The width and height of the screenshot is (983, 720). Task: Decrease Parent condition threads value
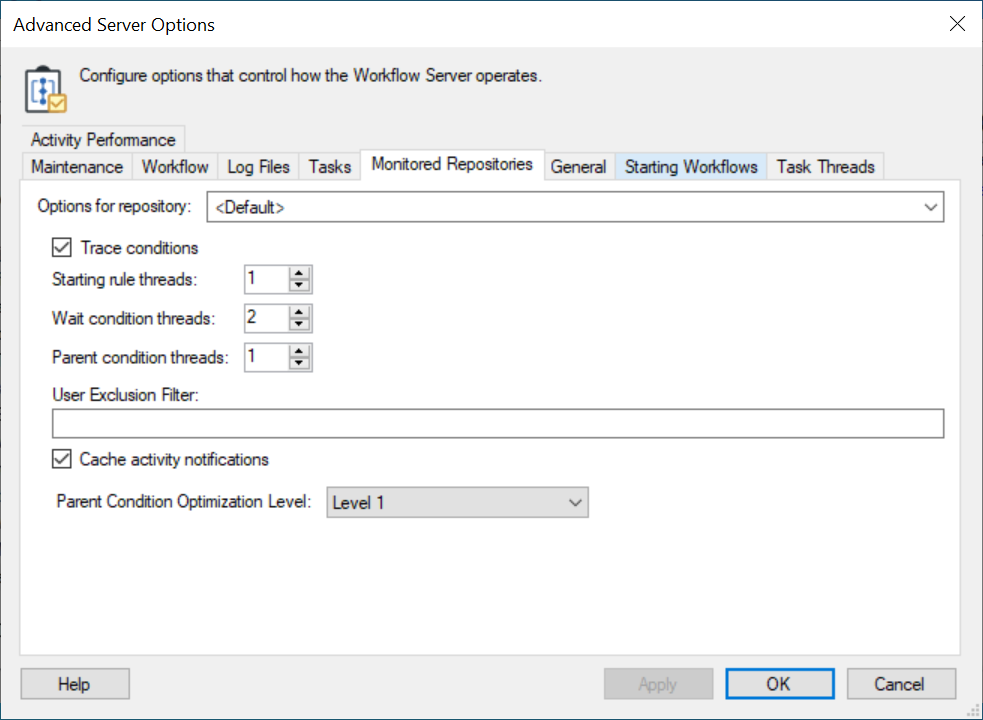[299, 364]
